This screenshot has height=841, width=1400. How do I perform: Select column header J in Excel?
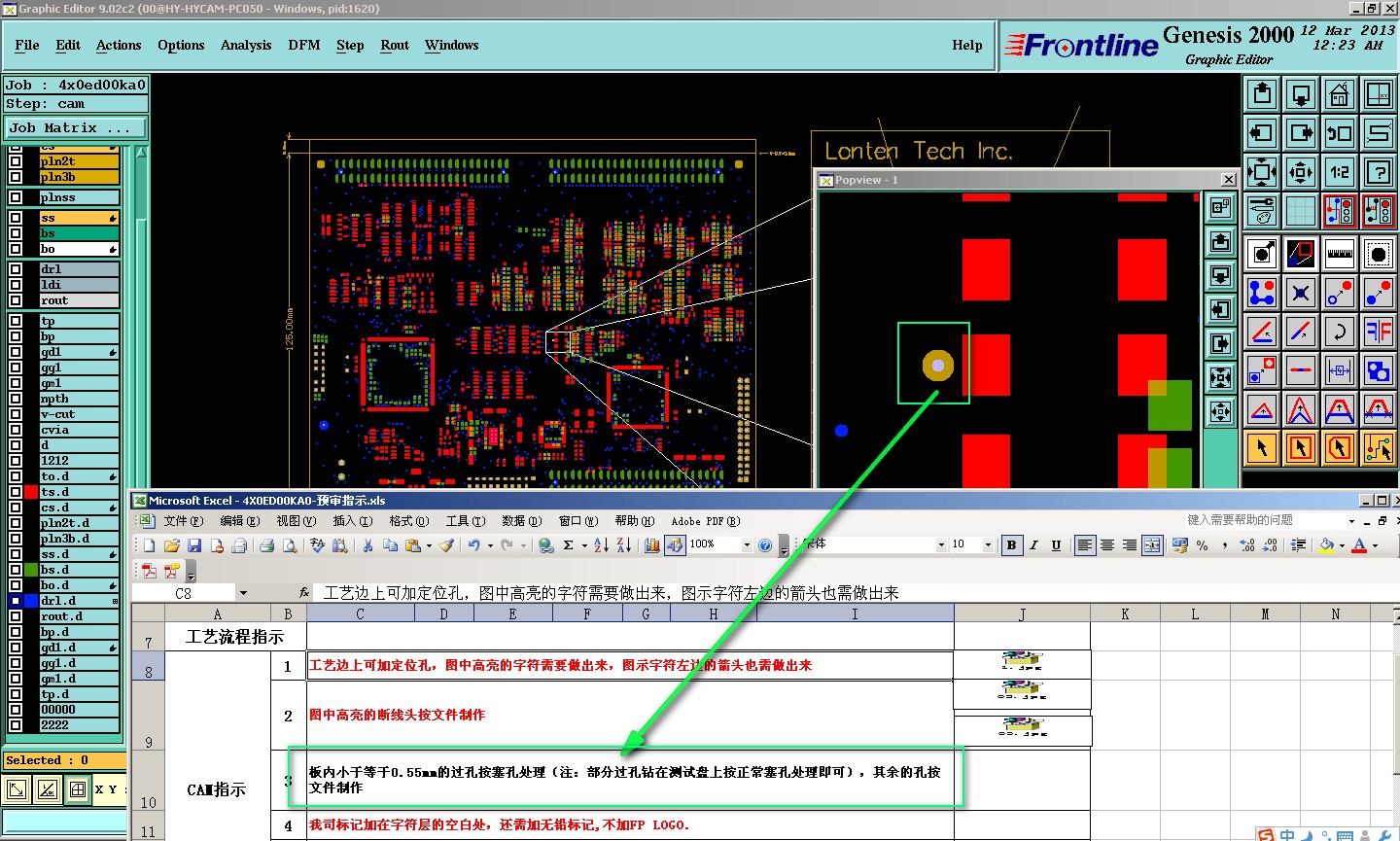point(1023,613)
